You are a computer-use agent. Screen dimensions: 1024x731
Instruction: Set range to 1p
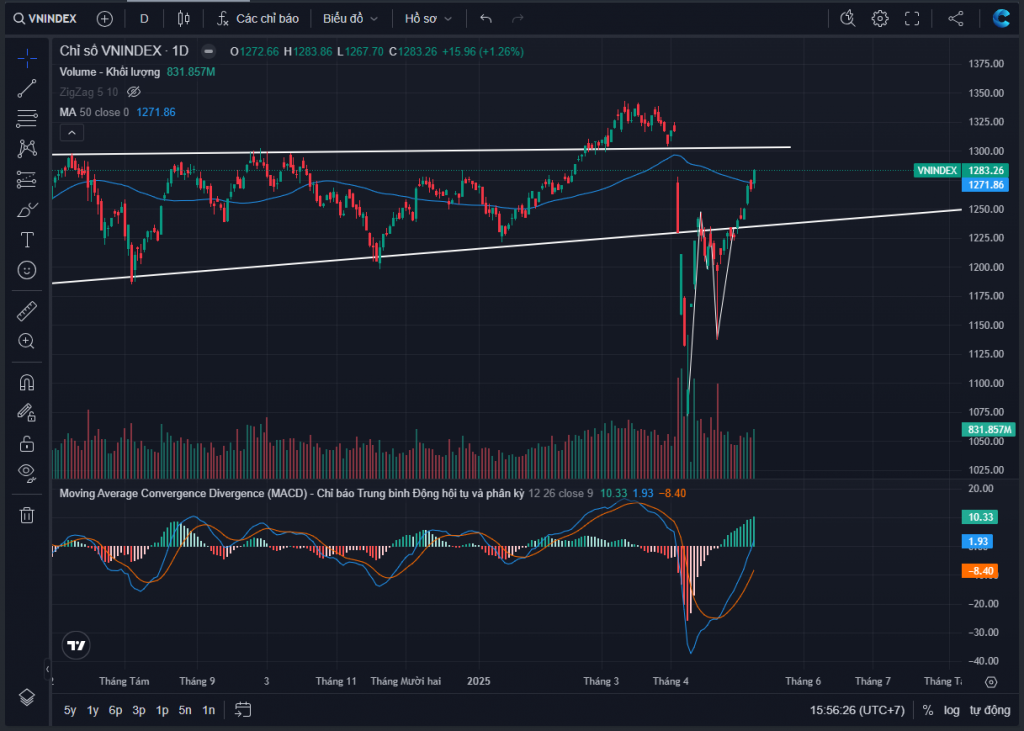162,710
